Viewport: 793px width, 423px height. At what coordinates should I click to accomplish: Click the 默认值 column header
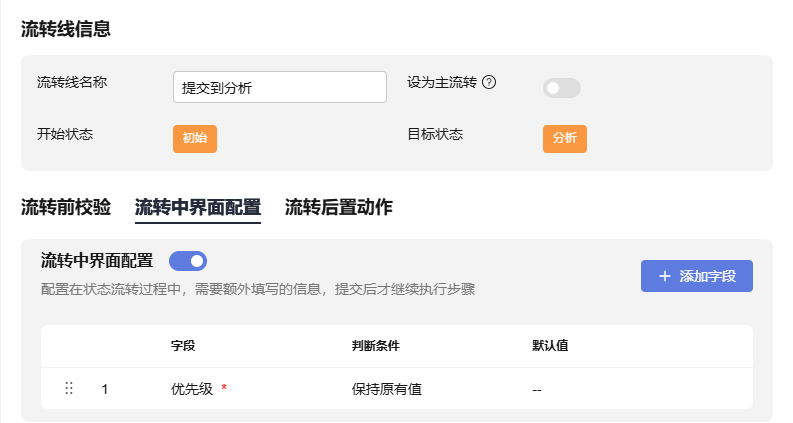(550, 346)
